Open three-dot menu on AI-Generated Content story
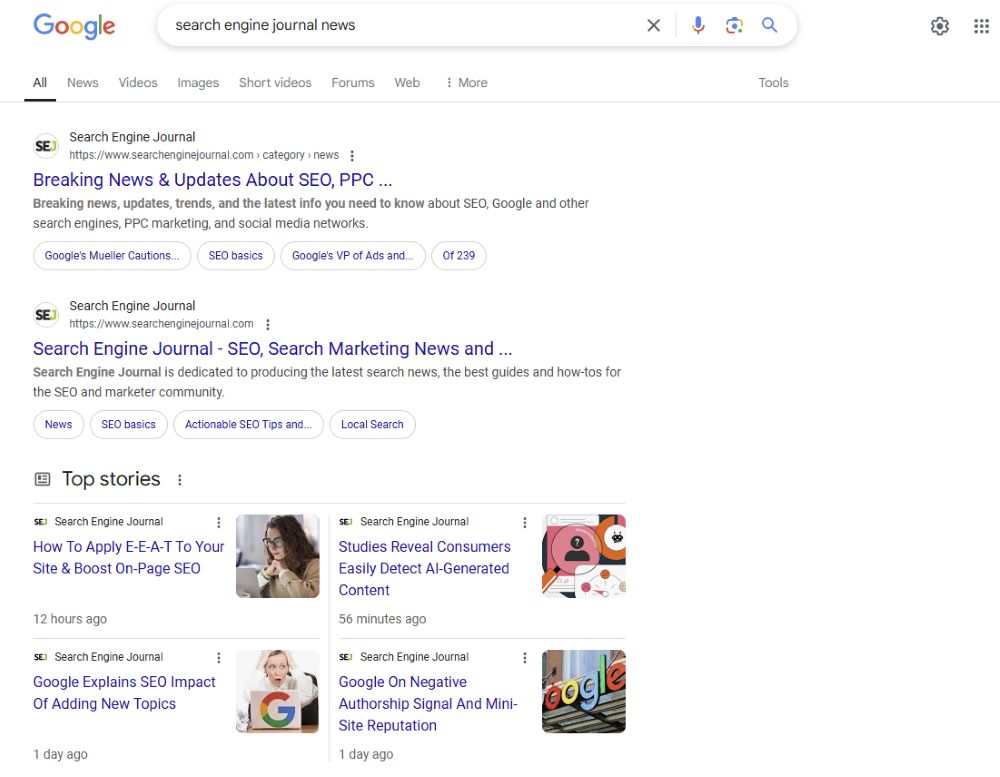The image size is (1000, 777). click(x=525, y=522)
